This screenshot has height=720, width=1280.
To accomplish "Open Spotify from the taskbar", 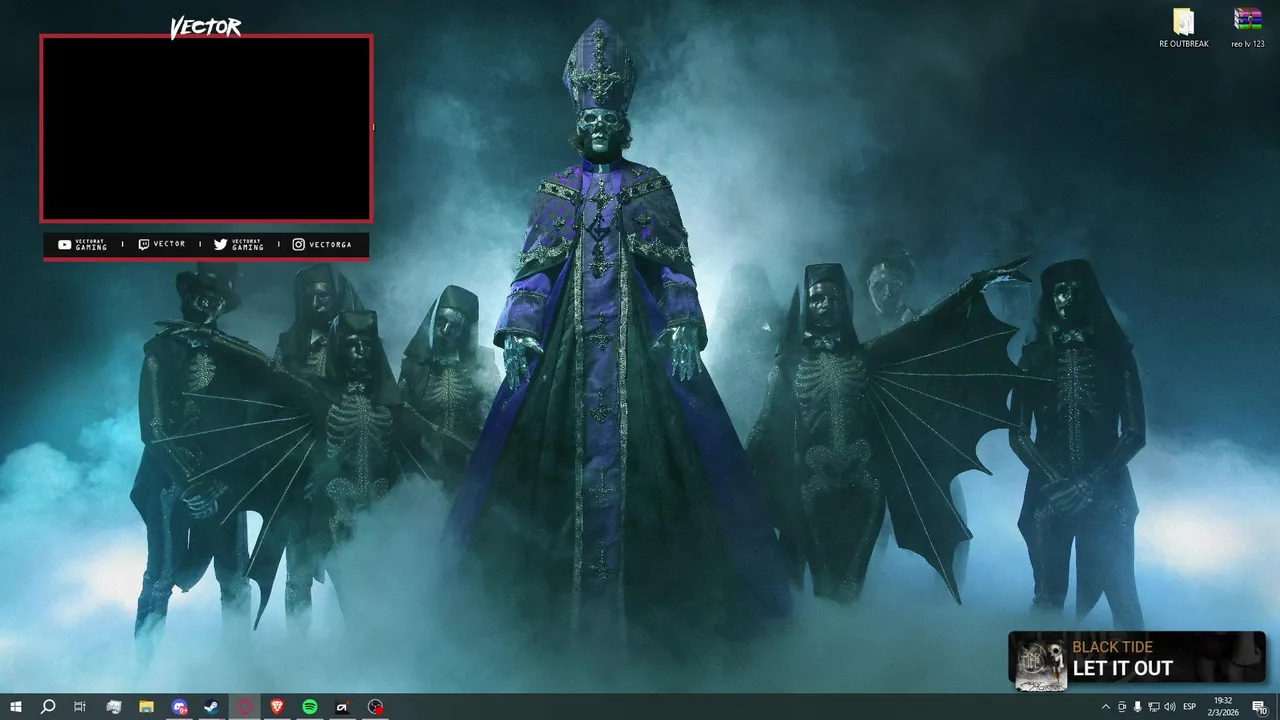I will (x=310, y=707).
